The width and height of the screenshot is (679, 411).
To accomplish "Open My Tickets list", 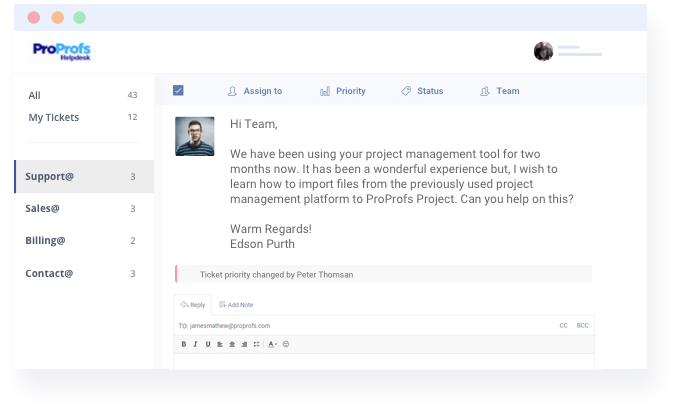I will pos(82,117).
